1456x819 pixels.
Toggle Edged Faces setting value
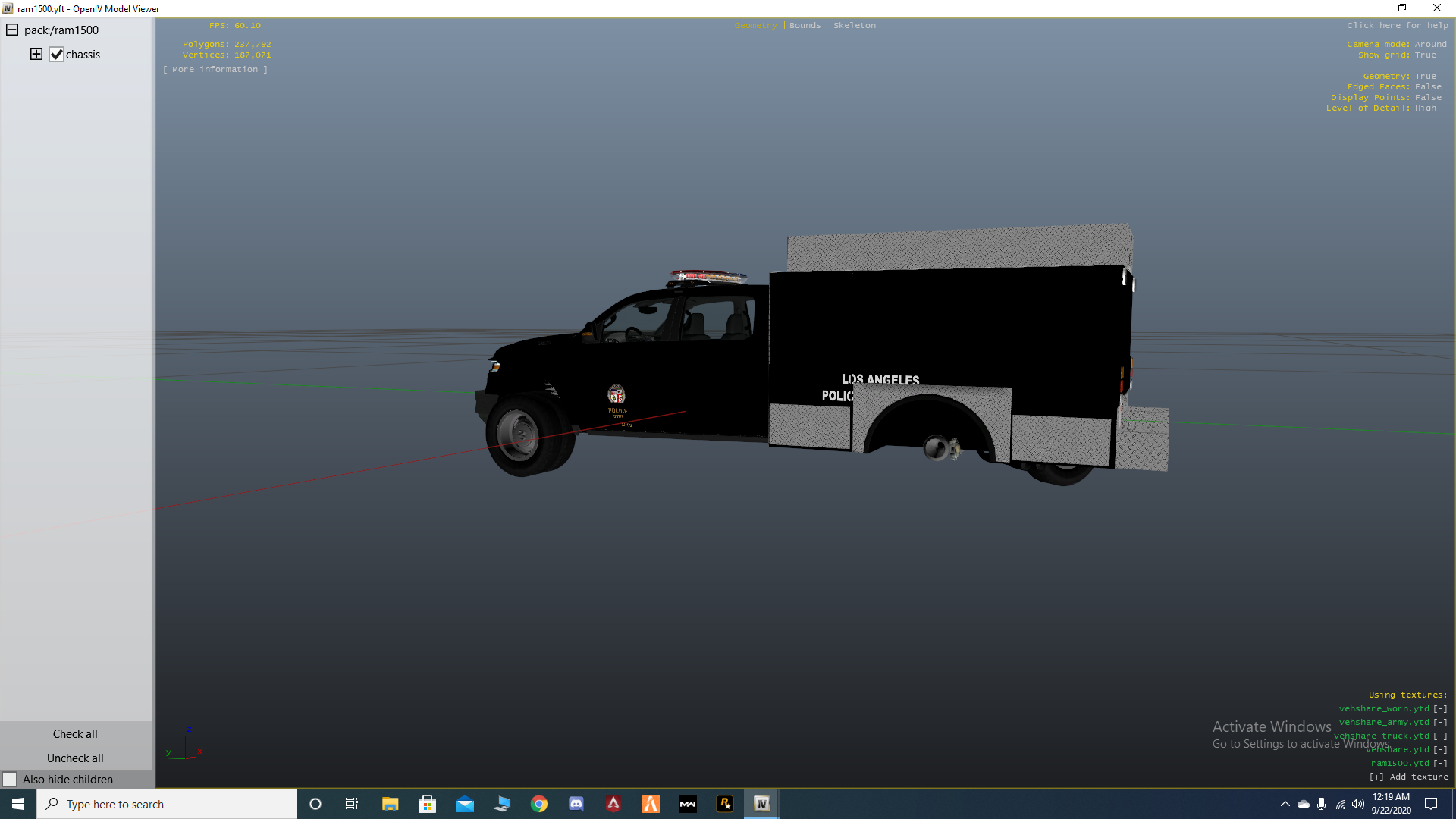(1428, 87)
